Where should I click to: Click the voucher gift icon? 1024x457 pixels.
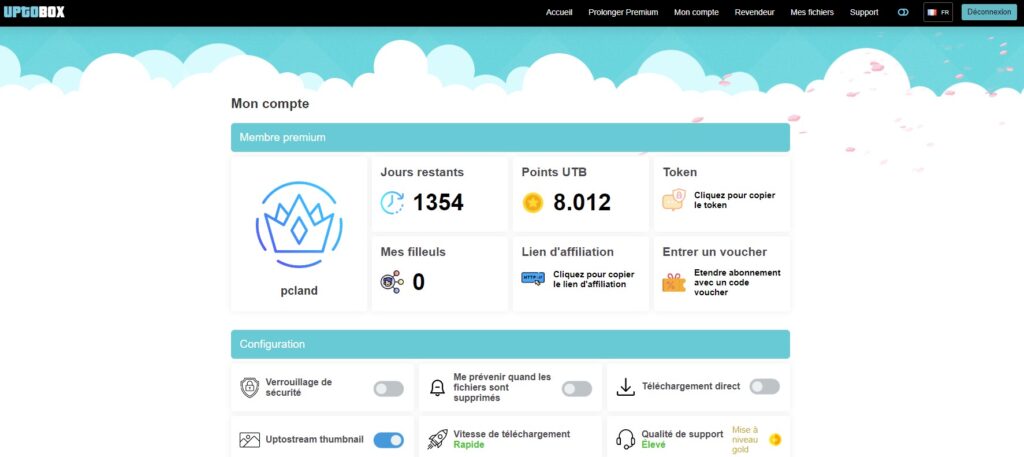click(x=674, y=282)
